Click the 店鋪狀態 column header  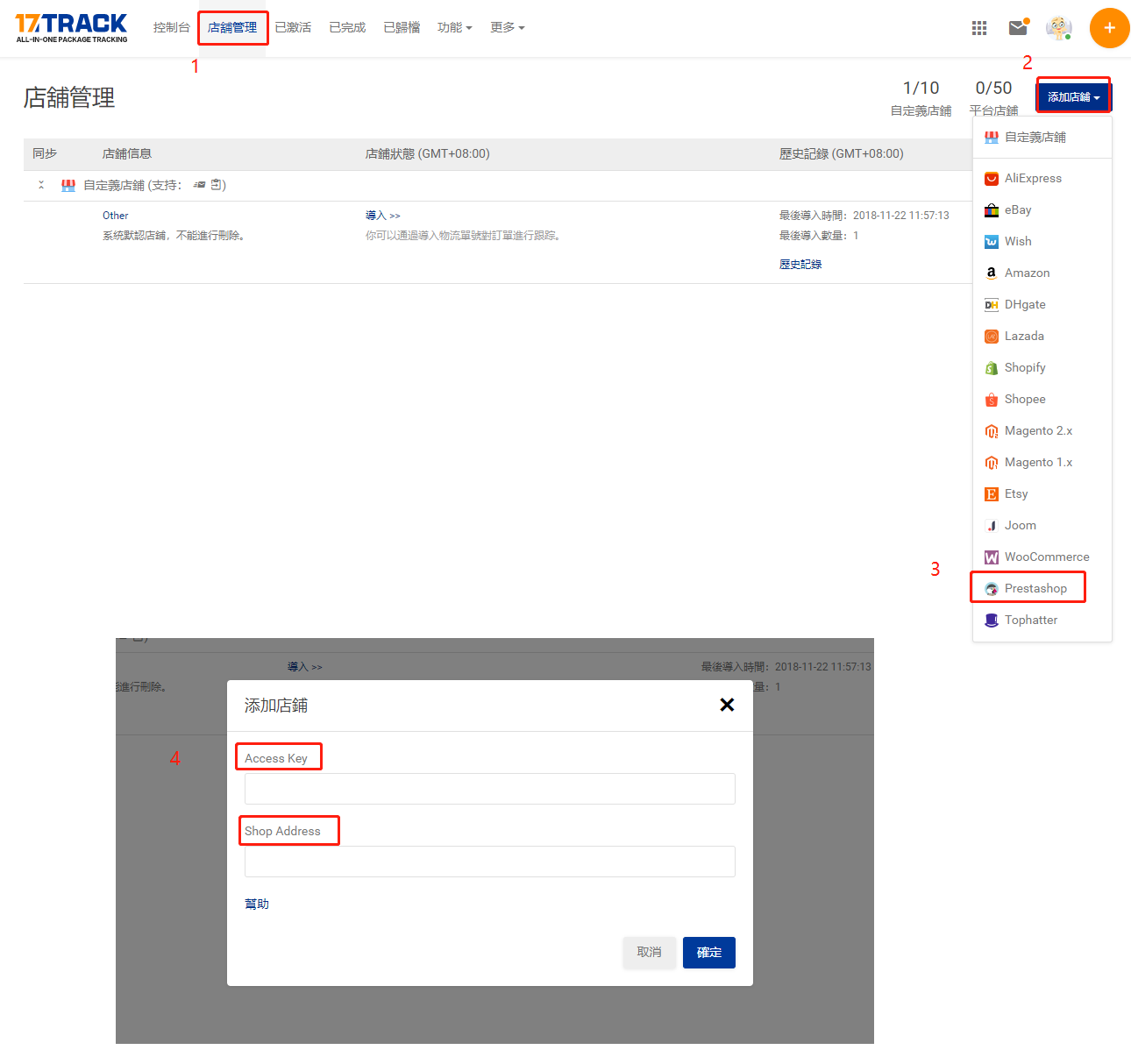[428, 154]
